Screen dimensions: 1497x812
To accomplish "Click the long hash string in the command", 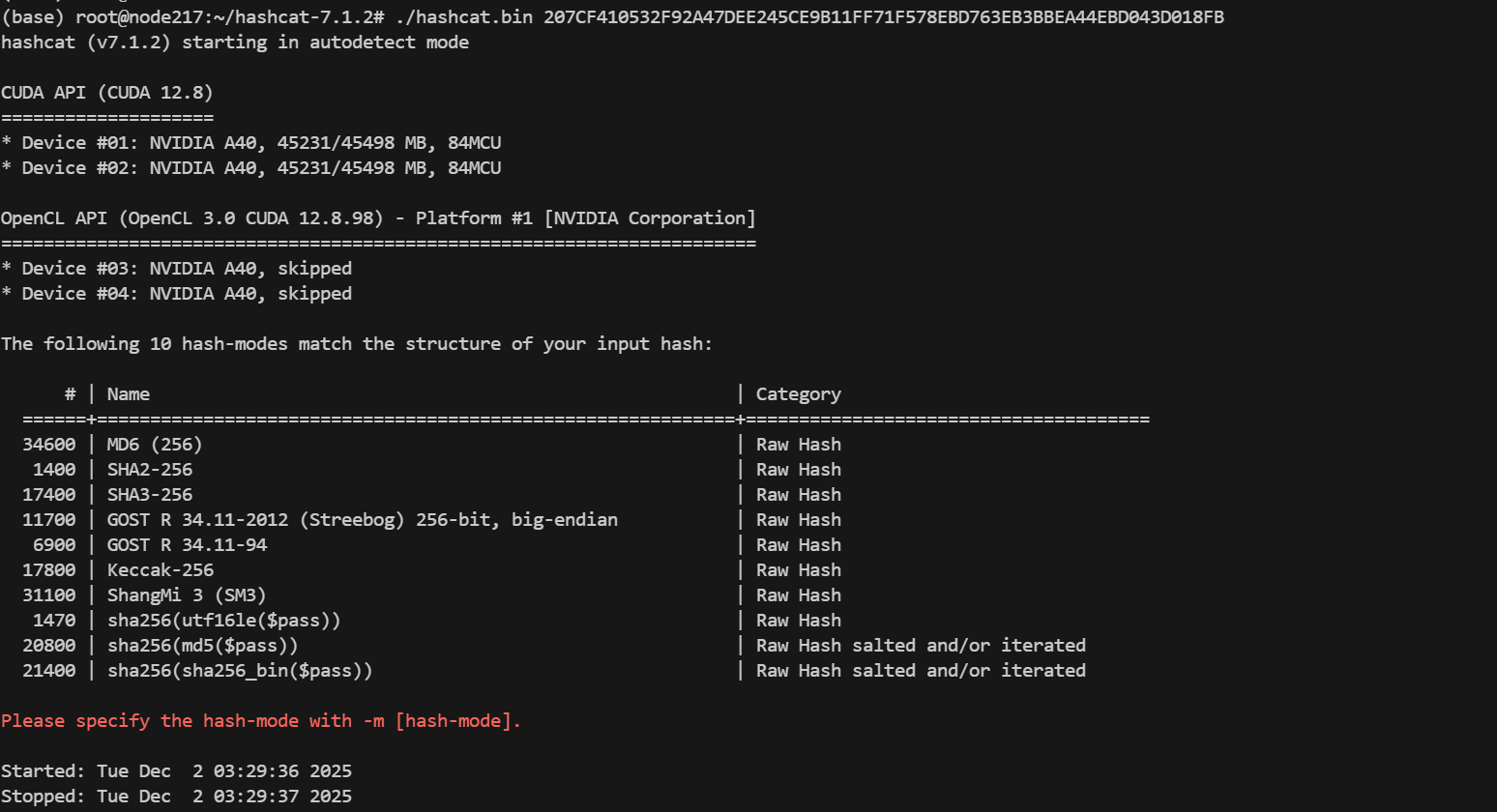I will pyautogui.click(x=883, y=17).
